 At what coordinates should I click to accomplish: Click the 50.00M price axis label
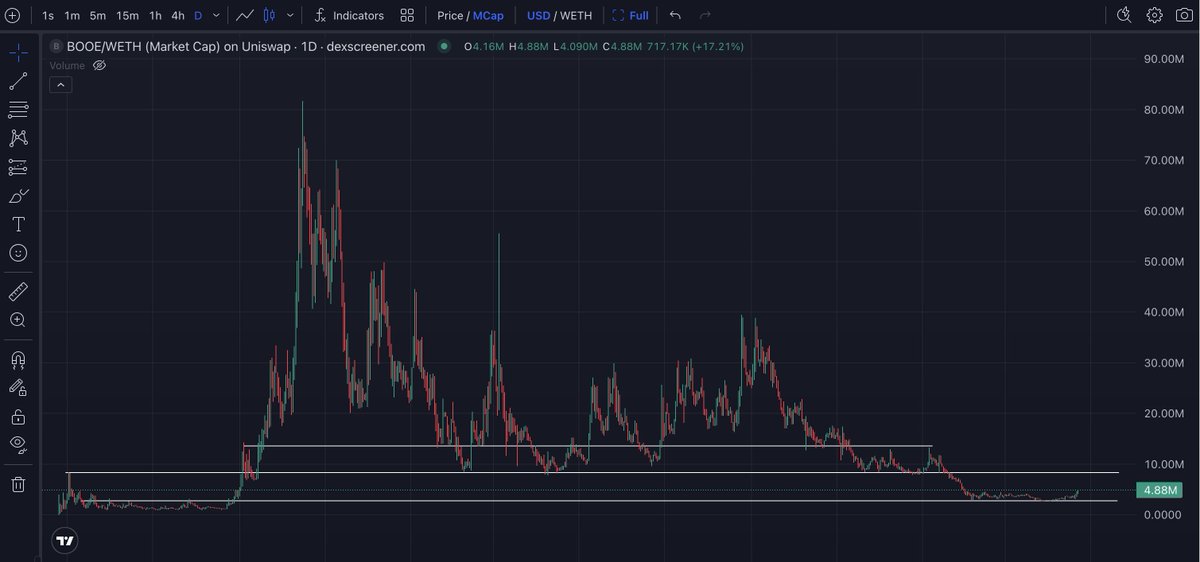coord(1164,262)
